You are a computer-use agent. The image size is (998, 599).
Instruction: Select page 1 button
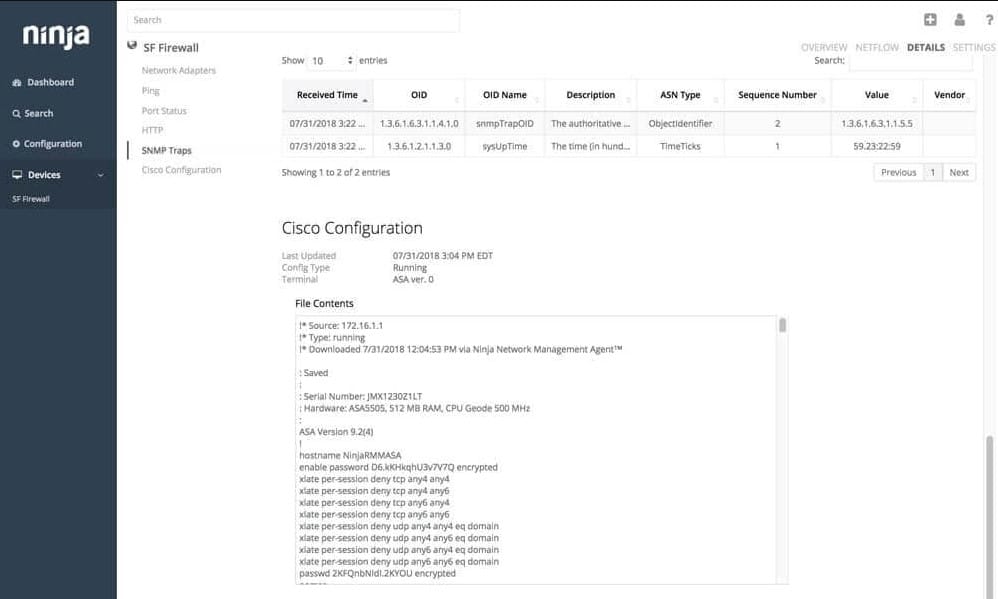pyautogui.click(x=932, y=173)
